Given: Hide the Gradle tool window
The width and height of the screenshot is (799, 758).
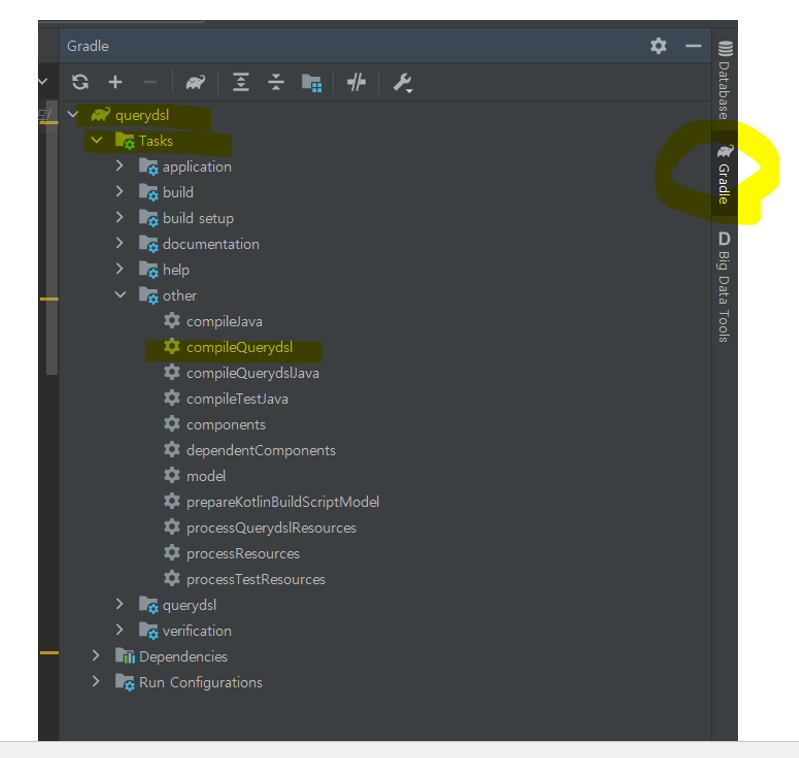Looking at the screenshot, I should [693, 46].
